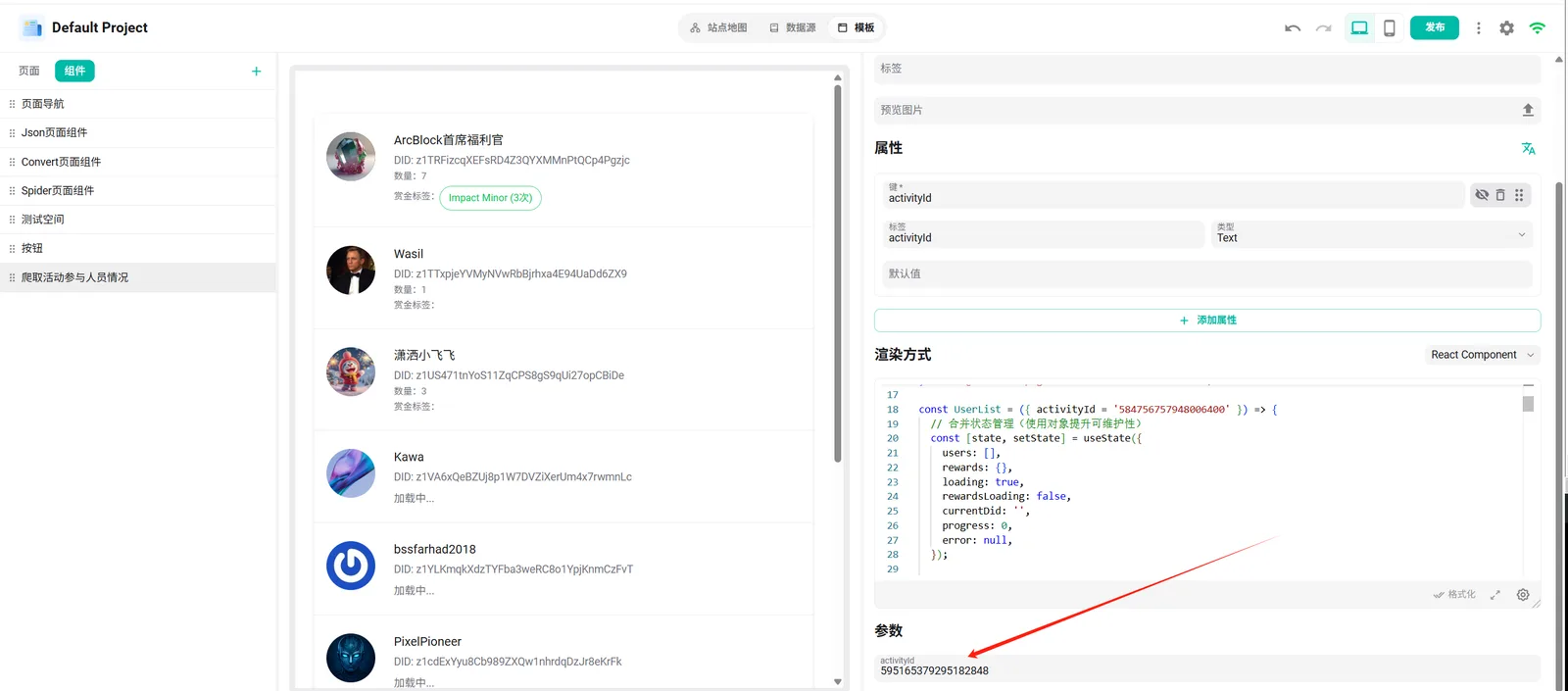Switch to mobile preview mode
The height and width of the screenshot is (691, 1568).
click(x=1389, y=28)
